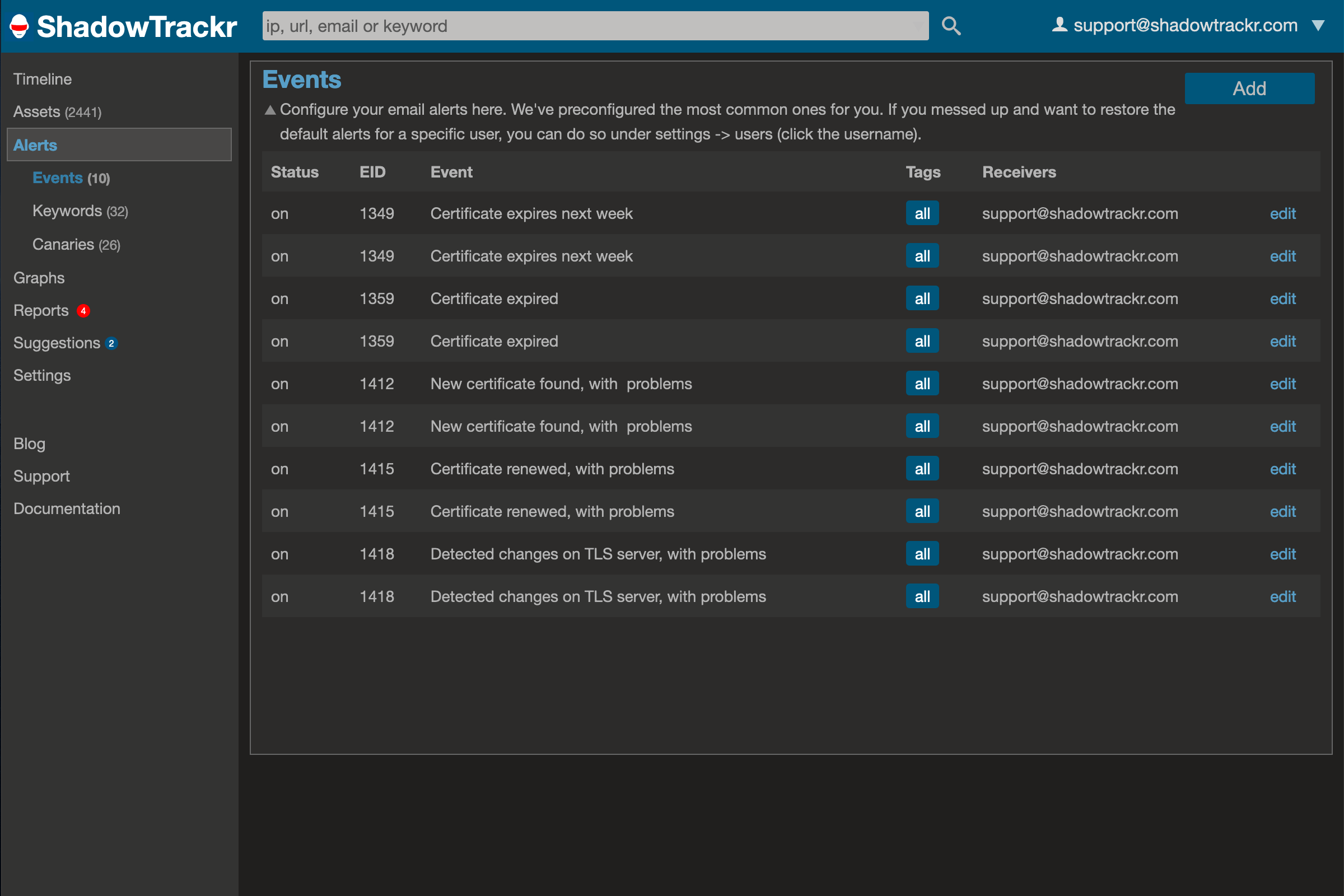Edit the Certificate expires next week alert
Viewport: 1344px width, 896px height.
1282,213
